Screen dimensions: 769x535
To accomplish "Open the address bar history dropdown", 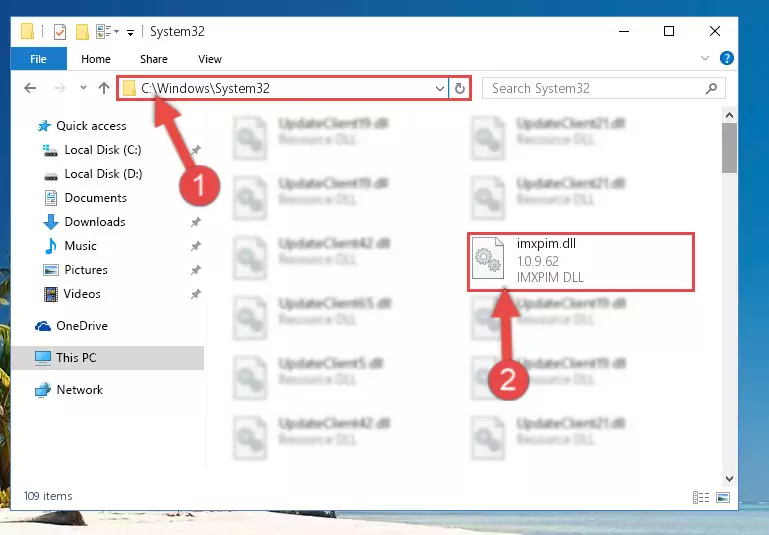I will [439, 89].
